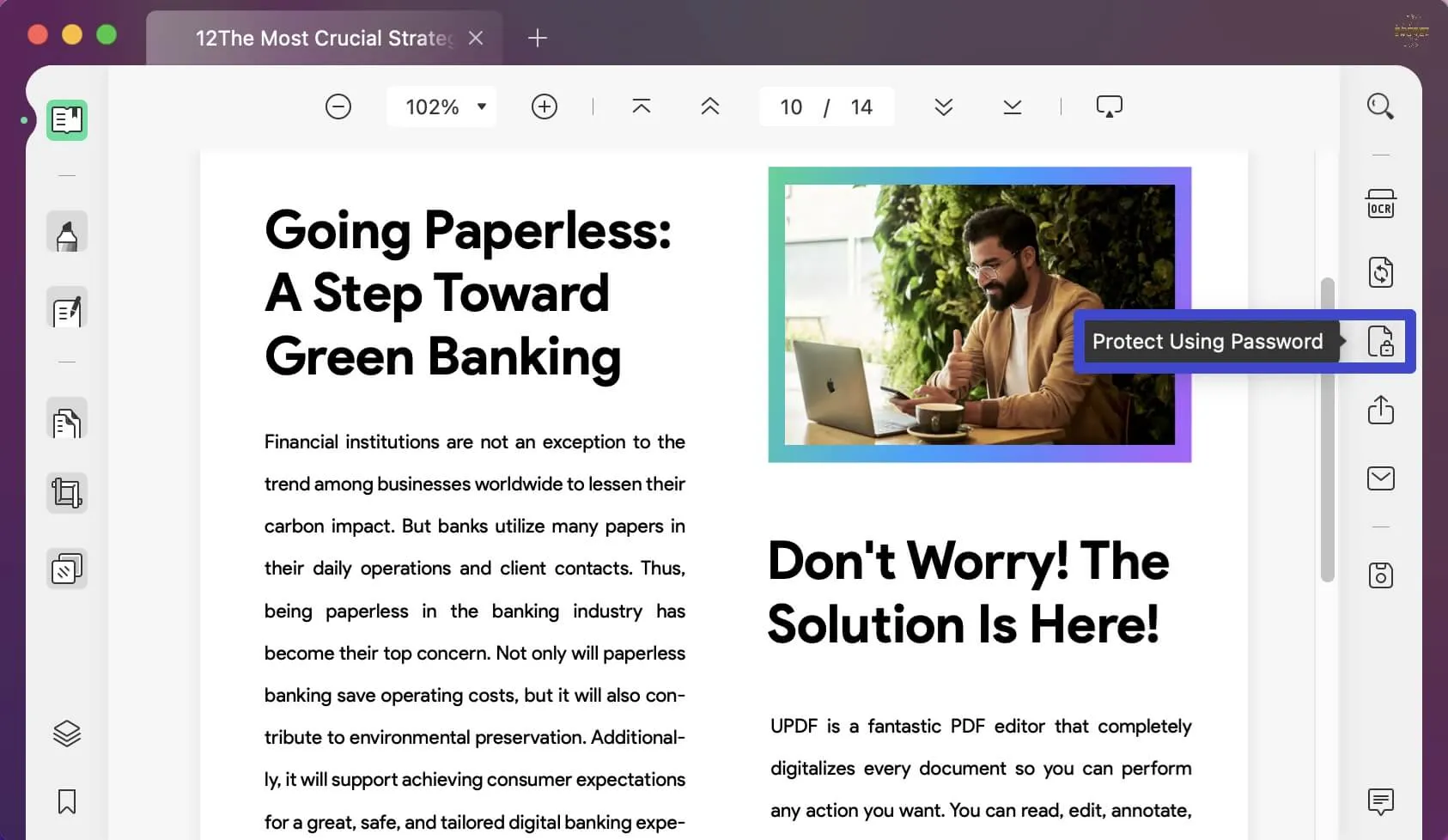The image size is (1448, 840).
Task: Open the Organize Pages tool
Action: click(x=67, y=418)
